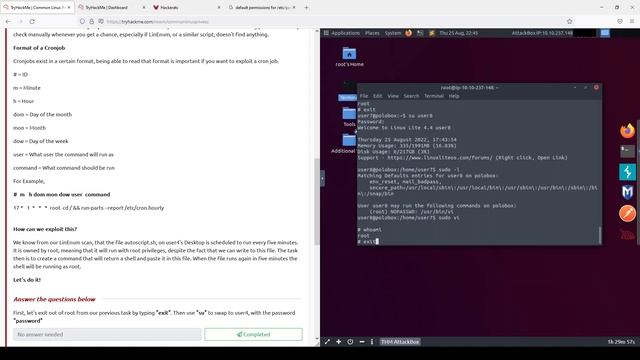Click the TryHackMe page vertical scrollbar

click(317, 201)
